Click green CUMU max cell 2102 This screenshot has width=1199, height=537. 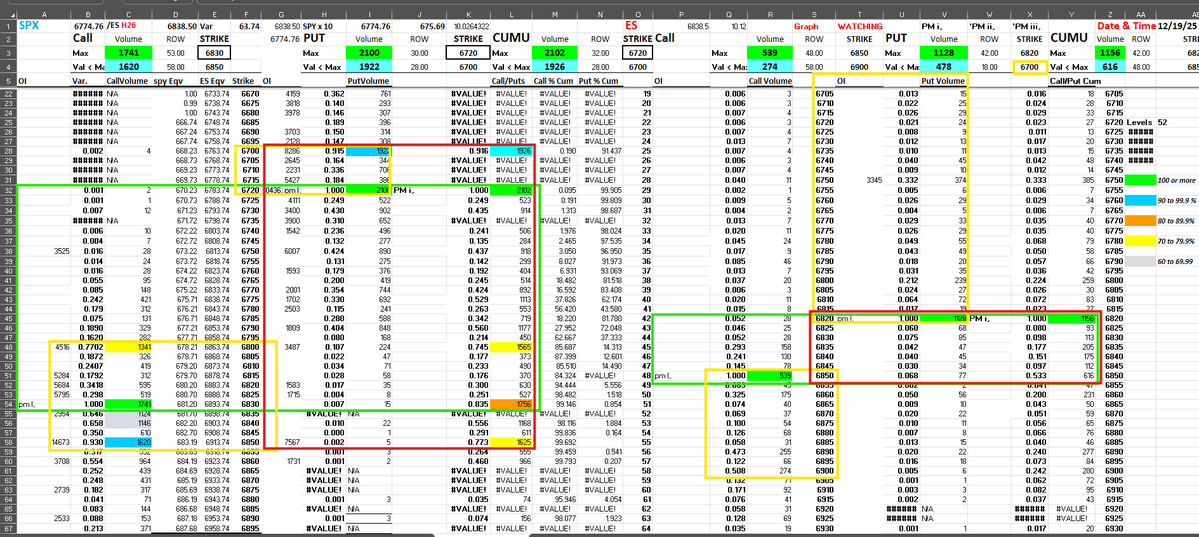pyautogui.click(x=555, y=53)
